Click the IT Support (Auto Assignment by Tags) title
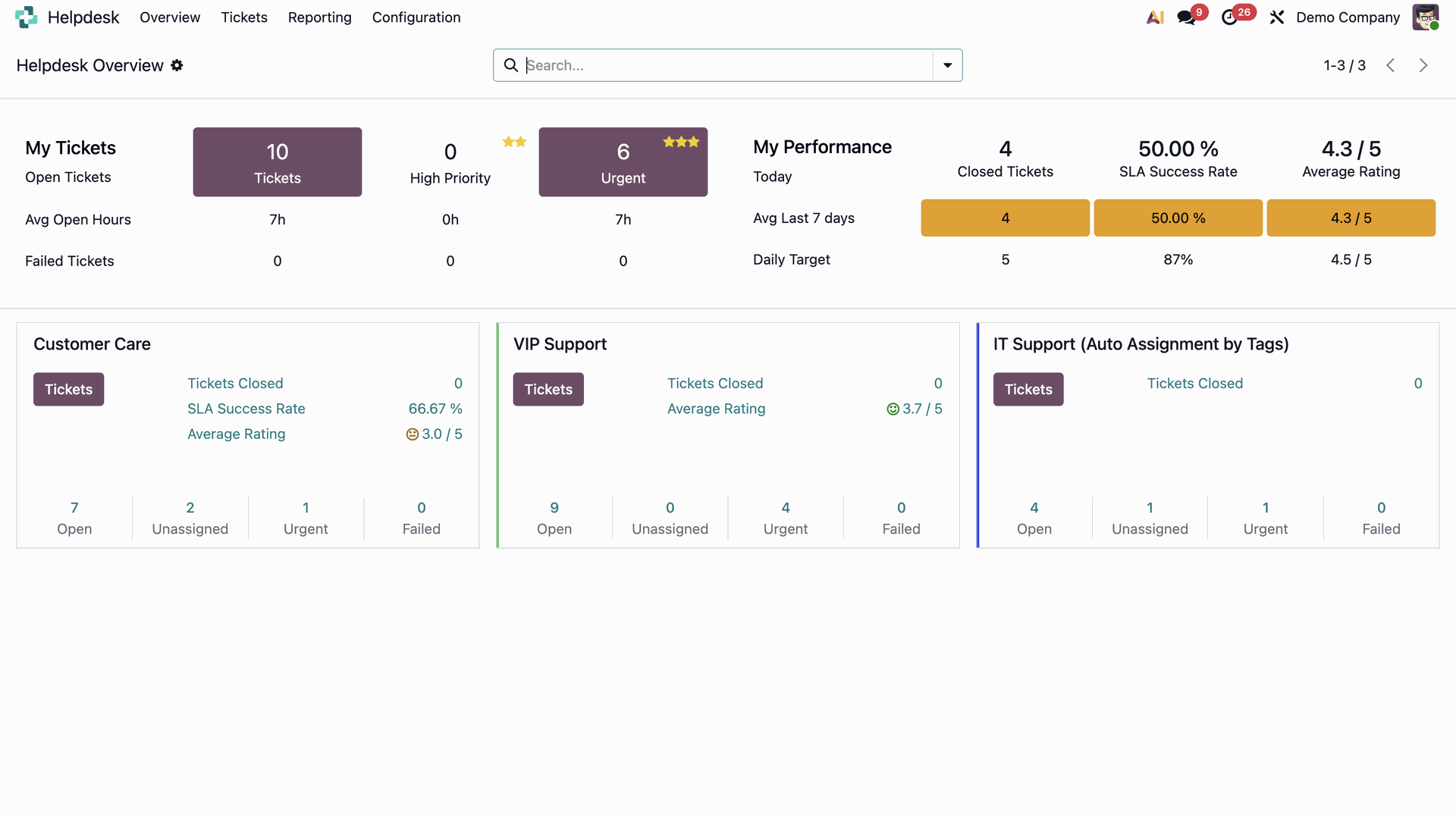 [1141, 344]
